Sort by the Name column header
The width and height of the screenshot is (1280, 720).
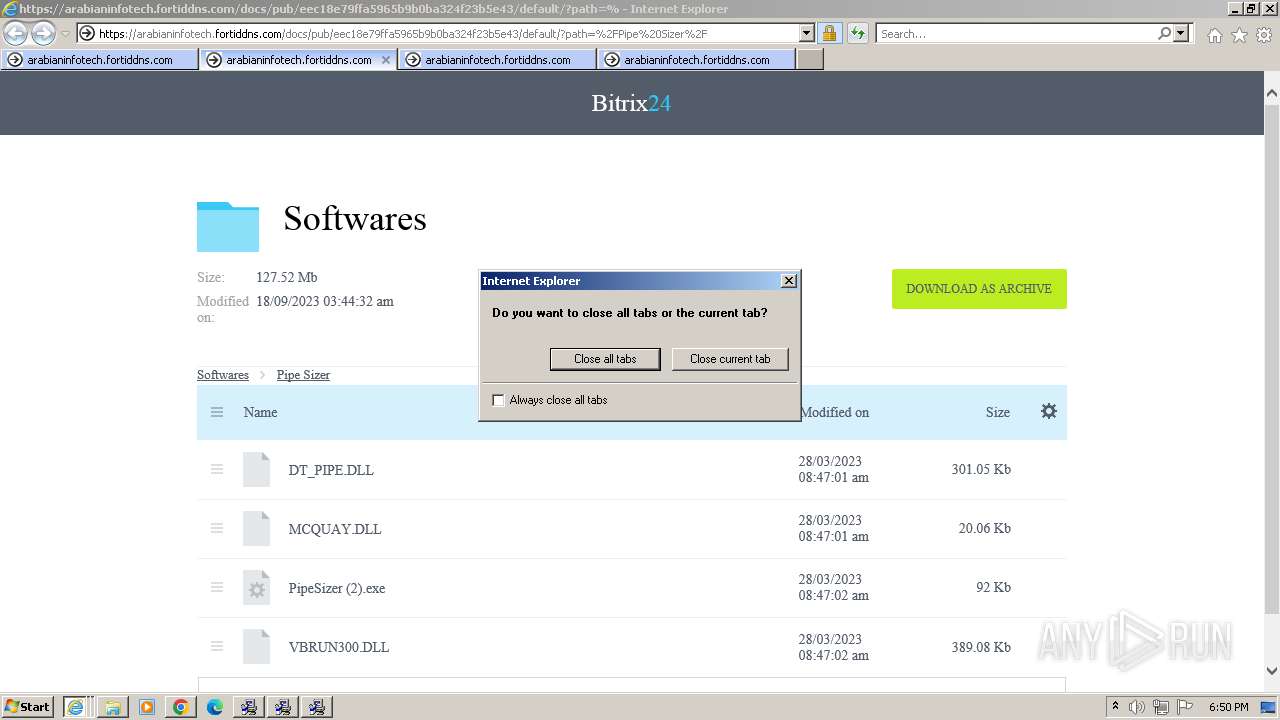point(260,412)
